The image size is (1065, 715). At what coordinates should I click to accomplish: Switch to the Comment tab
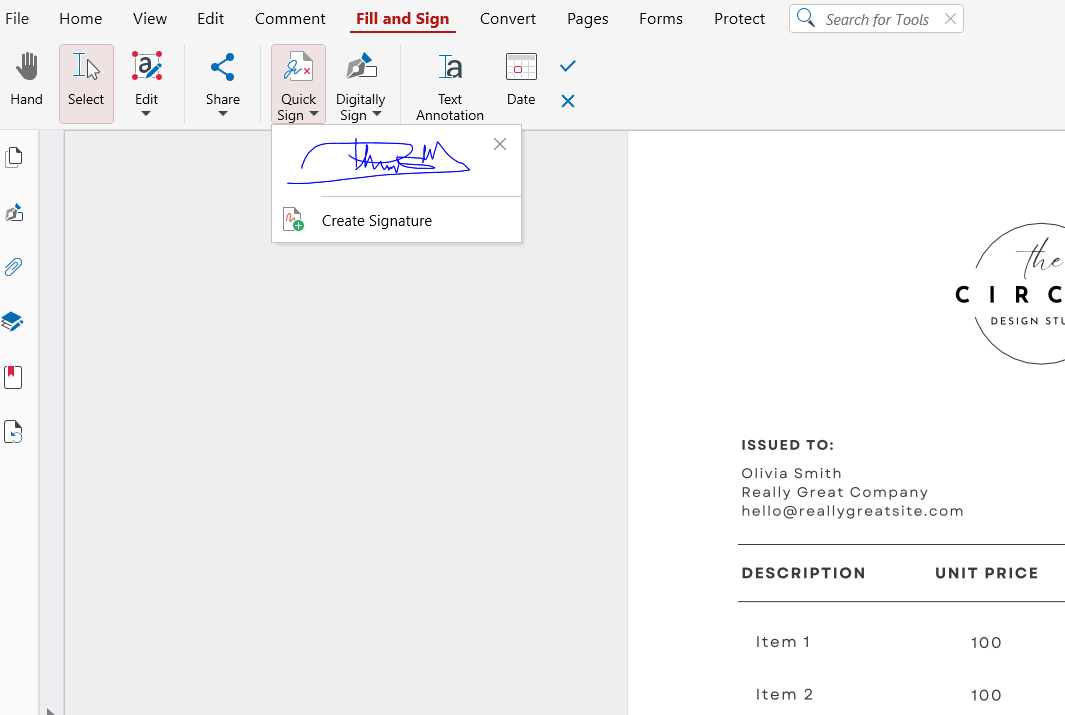[x=290, y=19]
